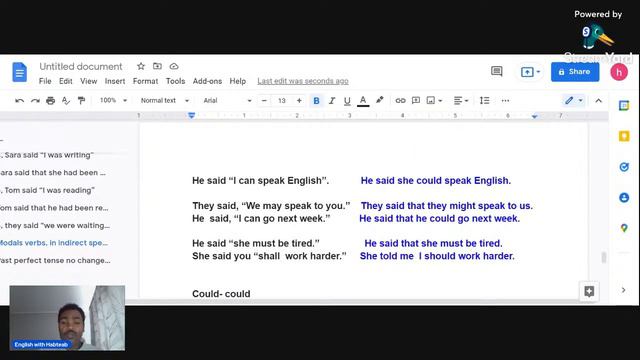Viewport: 640px width, 360px height.
Task: Star the Untitled document
Action: click(141, 66)
